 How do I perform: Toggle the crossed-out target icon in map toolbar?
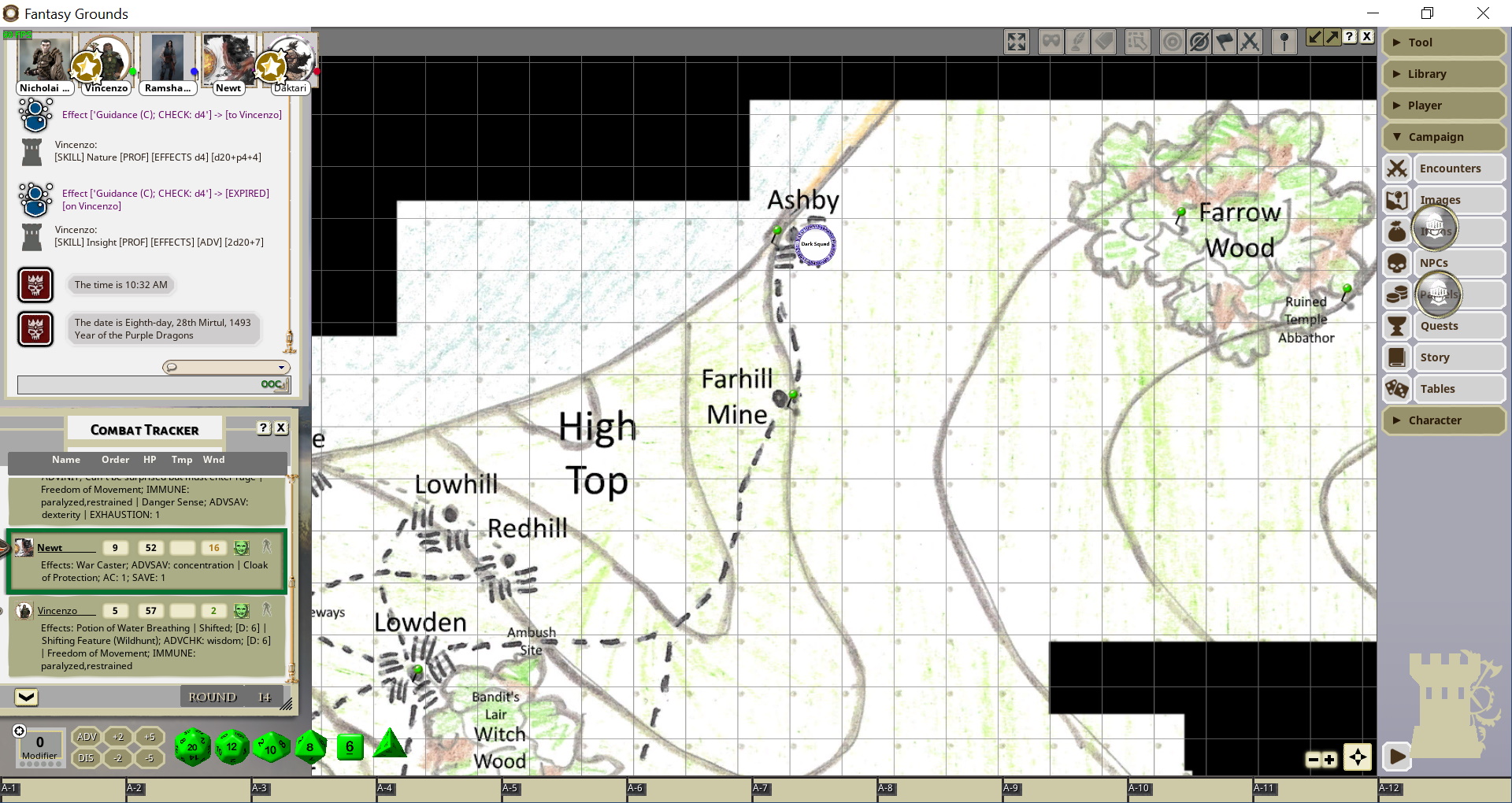click(x=1199, y=42)
